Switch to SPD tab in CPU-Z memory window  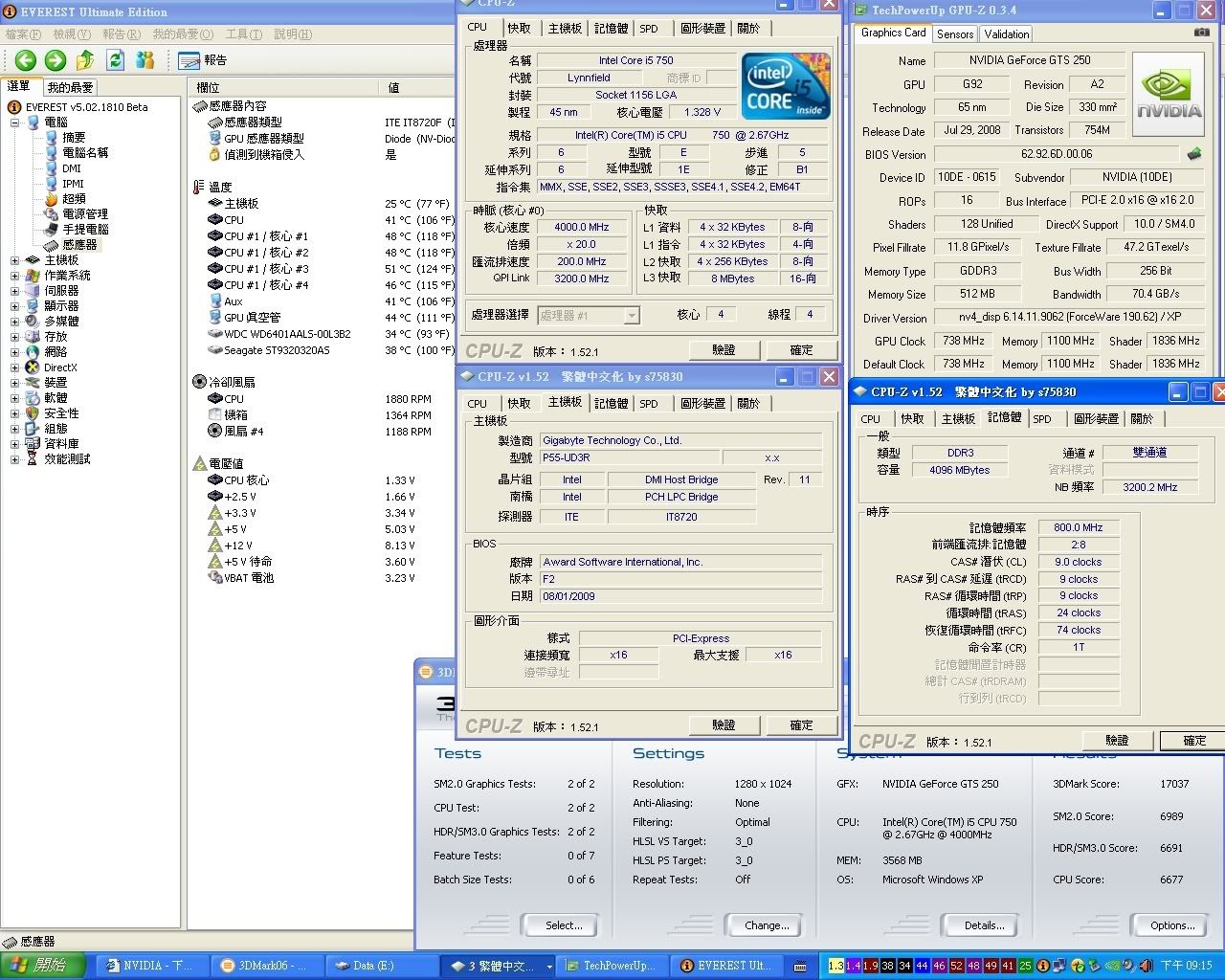[x=1042, y=419]
